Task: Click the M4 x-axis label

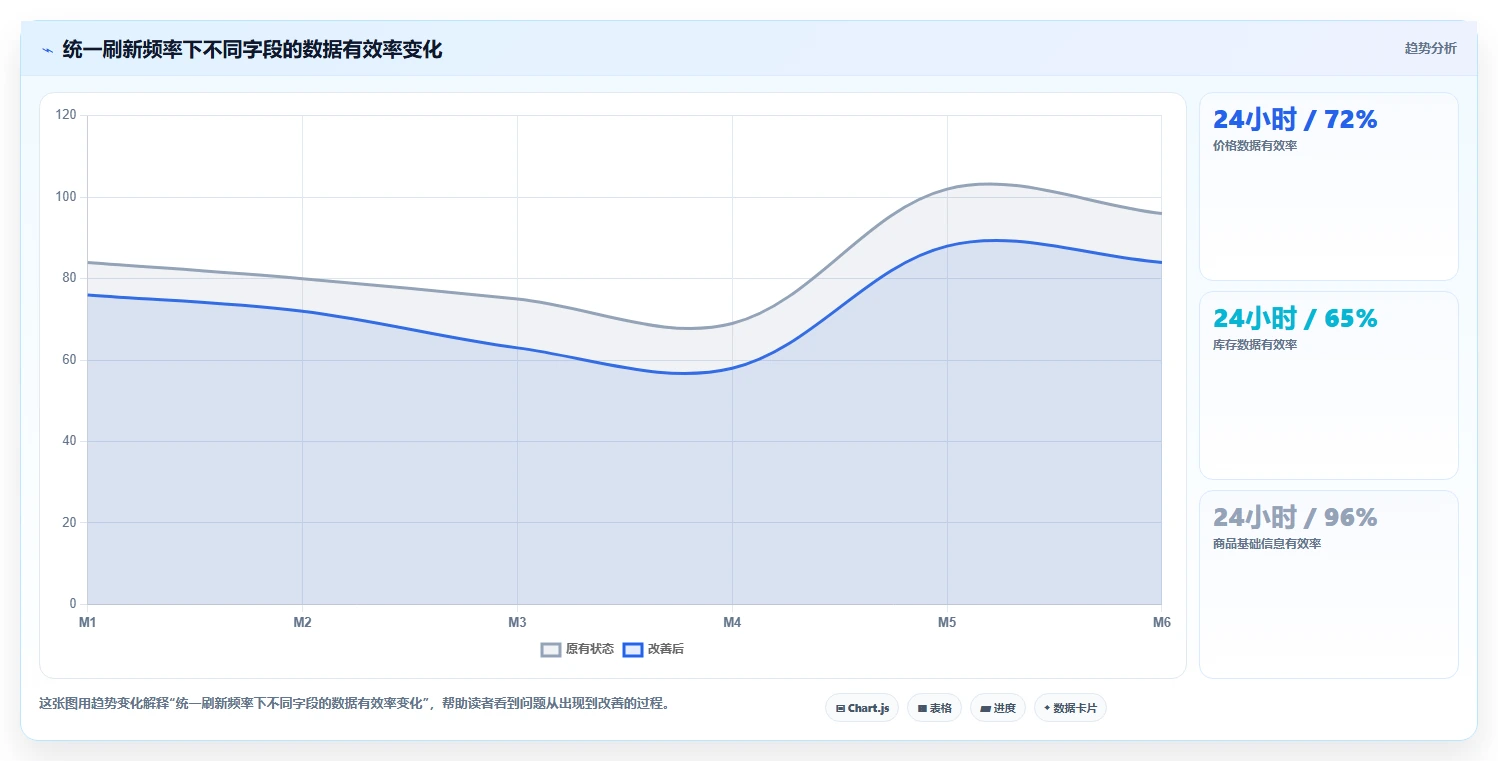Action: (732, 623)
